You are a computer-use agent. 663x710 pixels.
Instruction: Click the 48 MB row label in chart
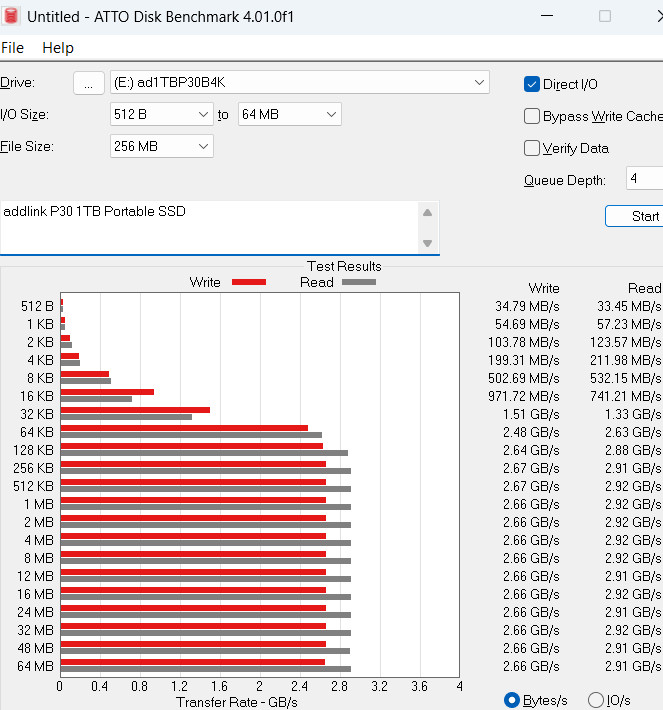click(35, 648)
